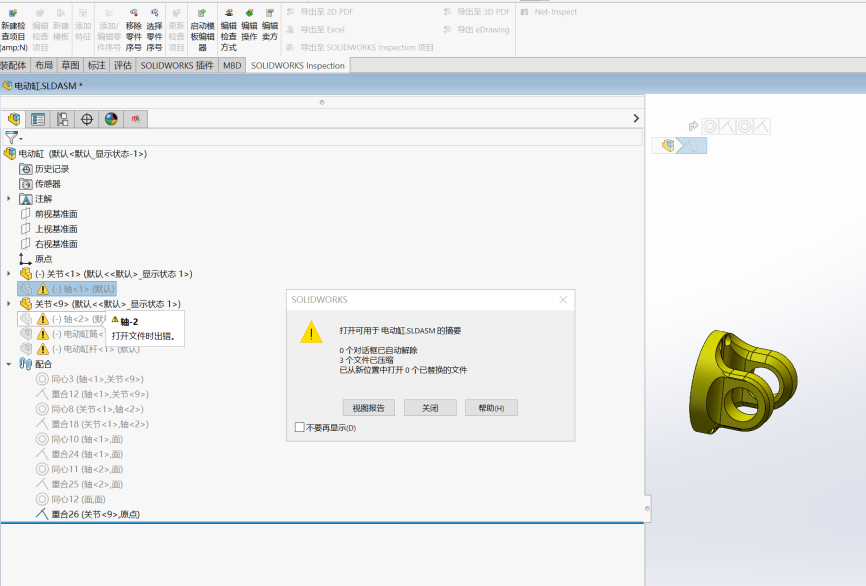The image size is (866, 586).
Task: Select mate 重合24 (轴<1>,面)
Action: click(80, 454)
